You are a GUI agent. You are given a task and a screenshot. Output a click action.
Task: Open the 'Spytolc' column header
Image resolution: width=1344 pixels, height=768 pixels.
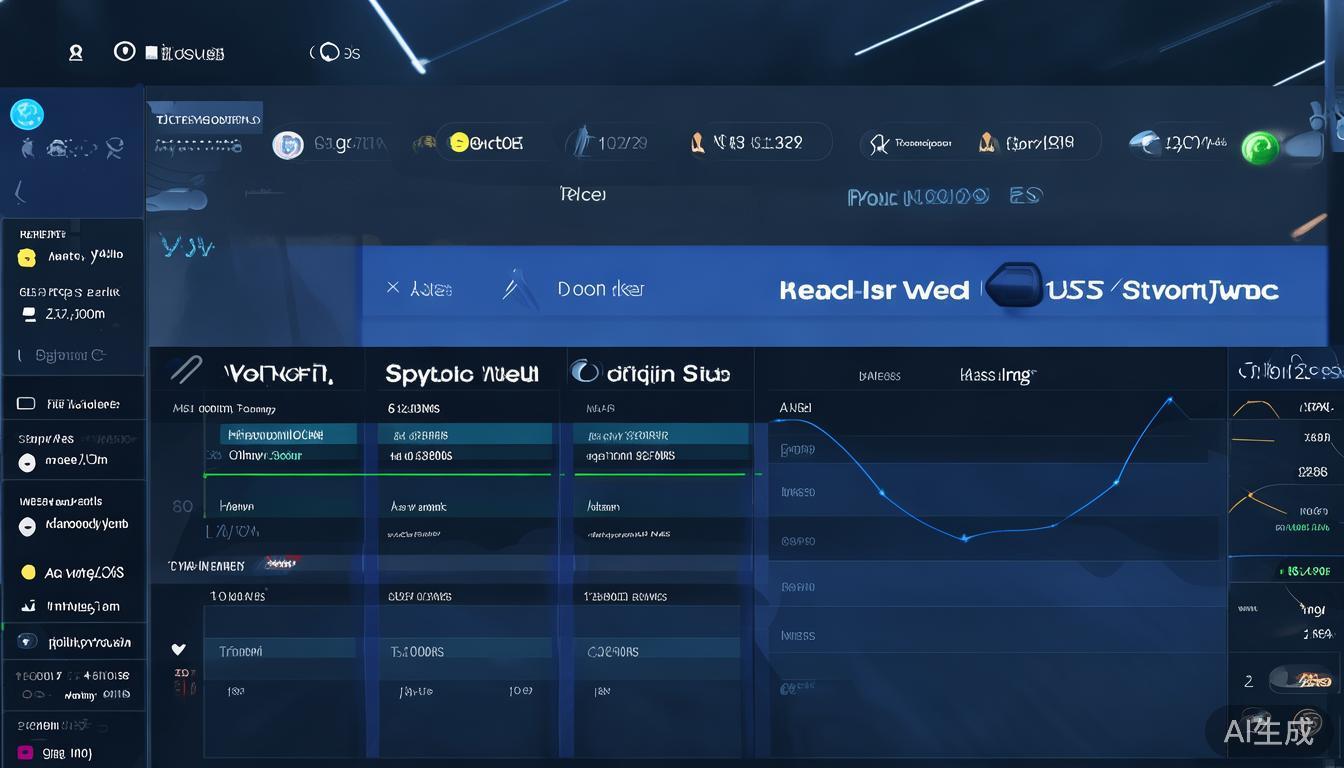click(462, 374)
